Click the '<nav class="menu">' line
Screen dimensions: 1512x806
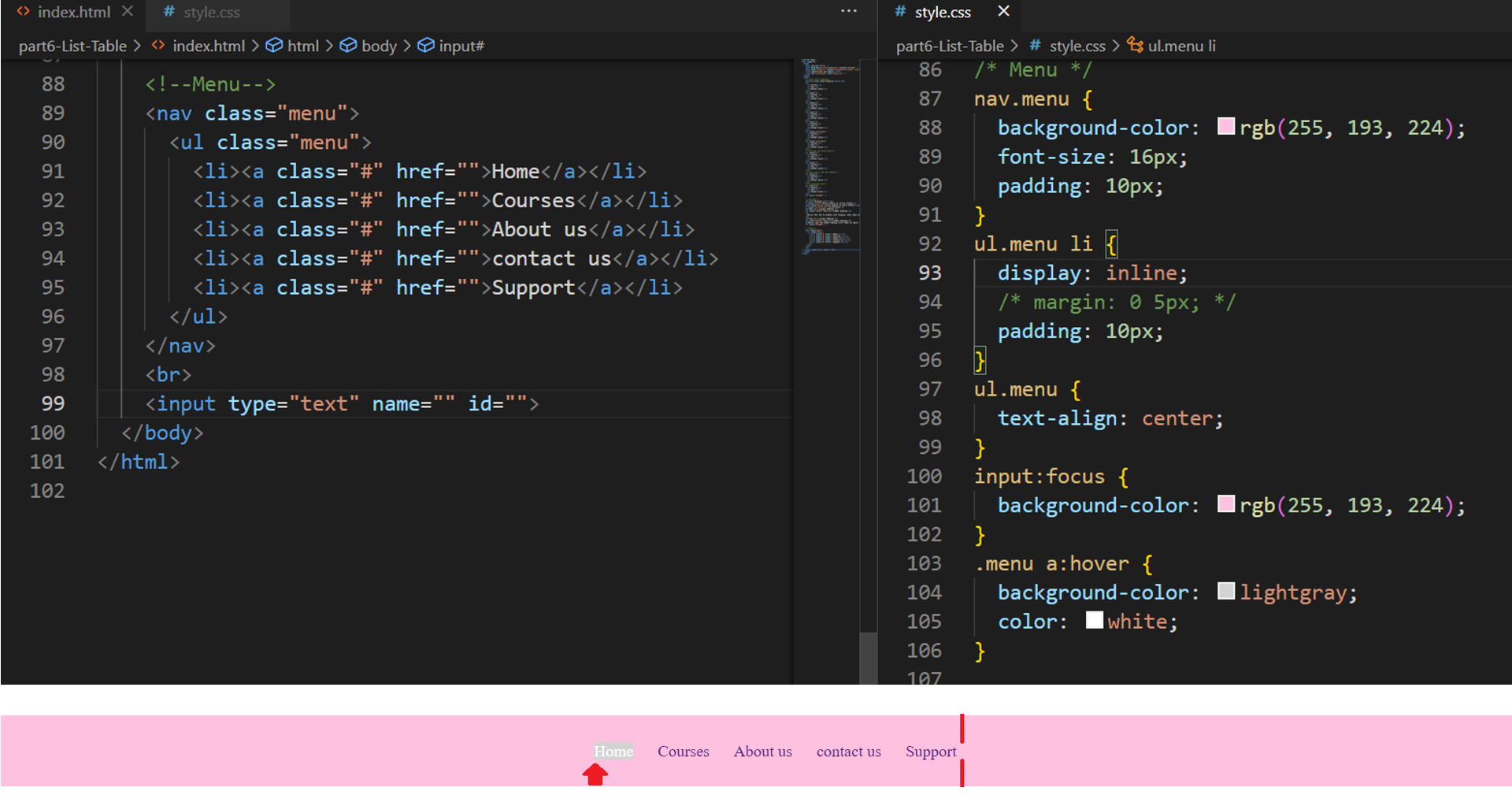click(x=252, y=113)
